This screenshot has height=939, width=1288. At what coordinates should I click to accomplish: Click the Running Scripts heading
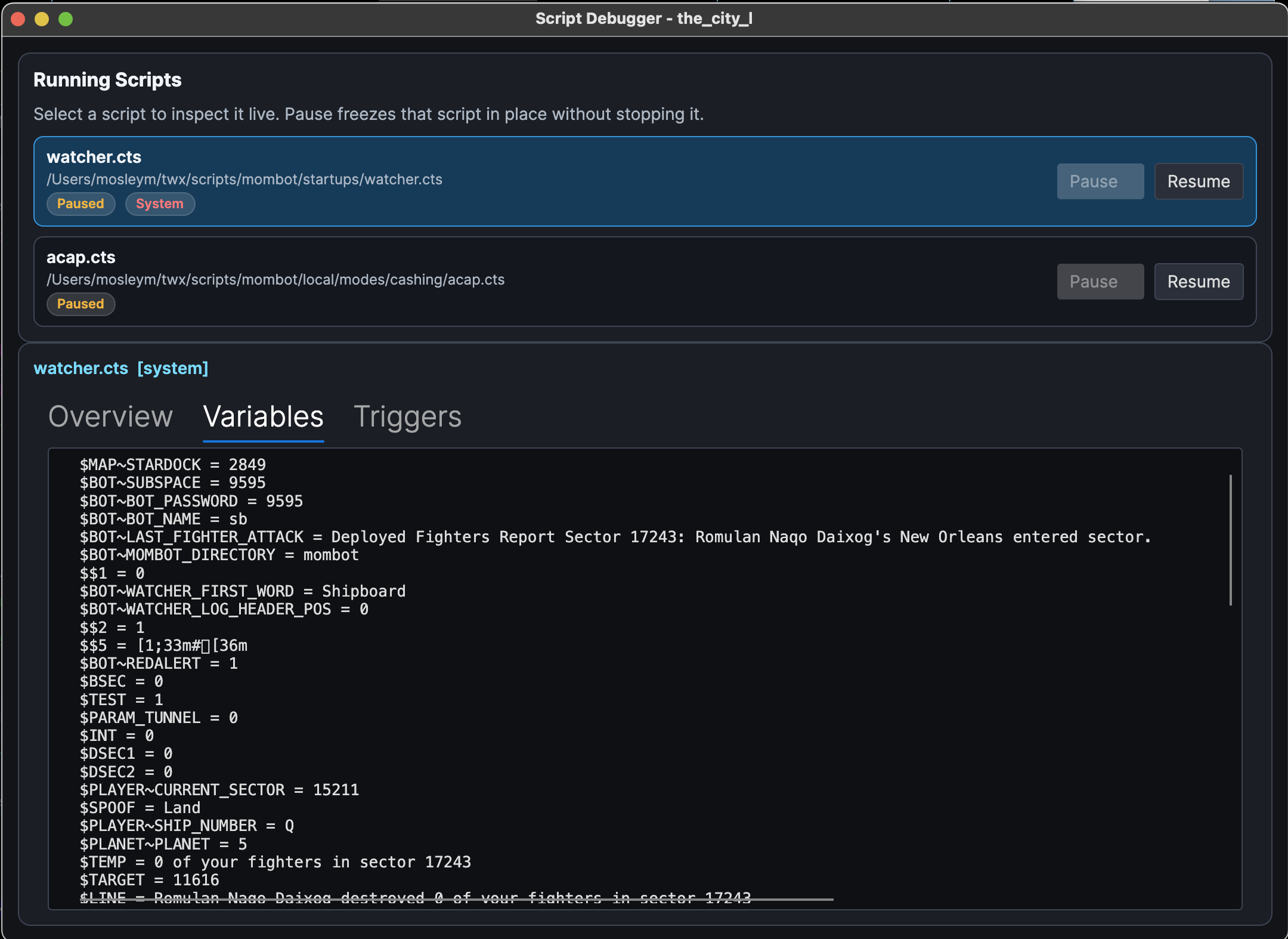[107, 80]
